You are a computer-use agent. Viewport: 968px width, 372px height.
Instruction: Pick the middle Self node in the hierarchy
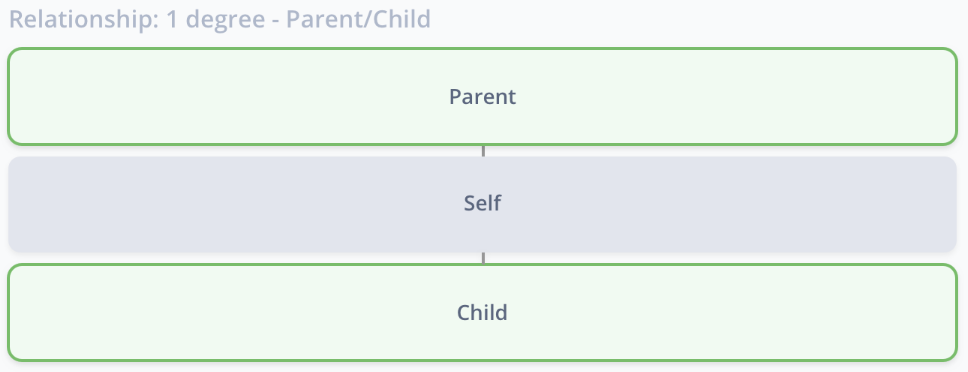pyautogui.click(x=482, y=204)
